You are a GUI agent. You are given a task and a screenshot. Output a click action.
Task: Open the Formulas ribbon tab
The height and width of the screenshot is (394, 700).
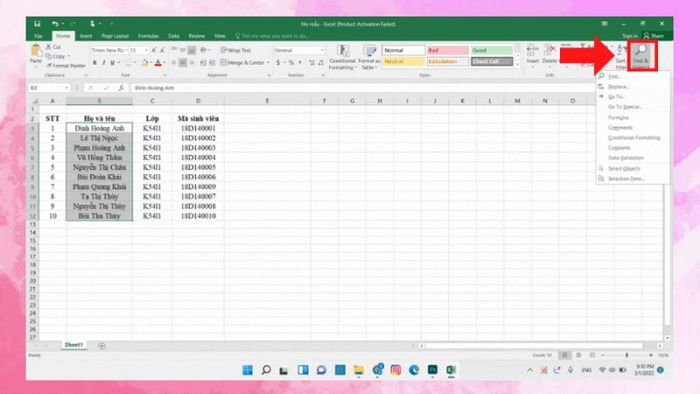tap(148, 36)
